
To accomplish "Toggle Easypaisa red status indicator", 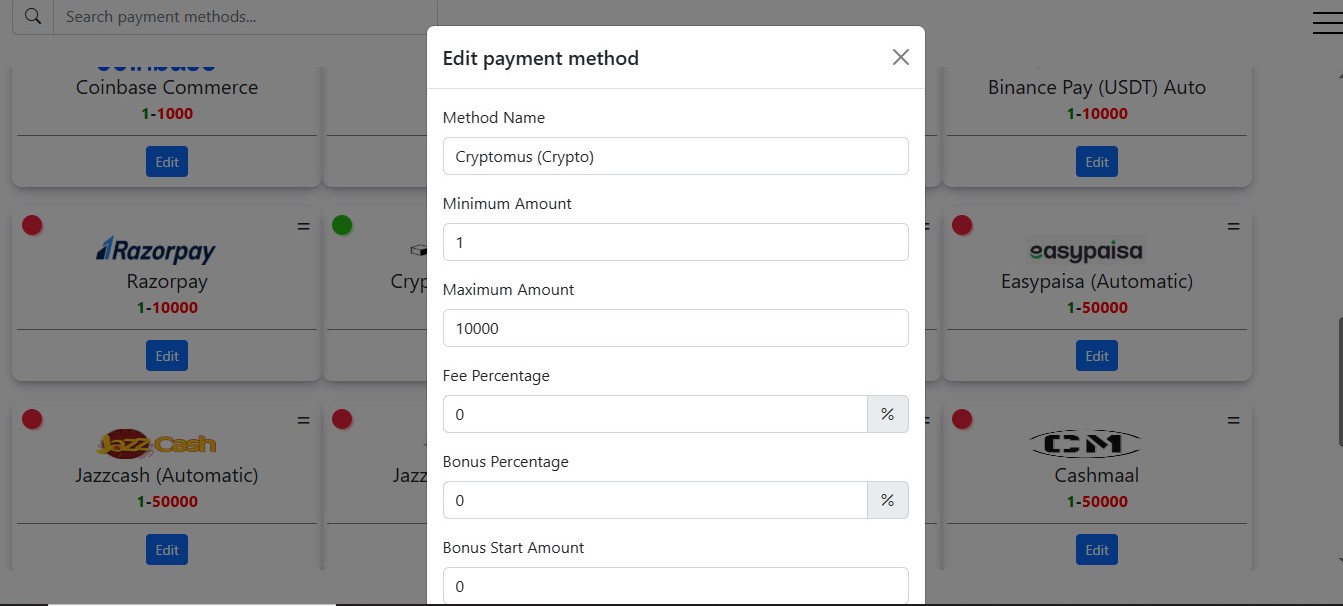I will (x=962, y=225).
